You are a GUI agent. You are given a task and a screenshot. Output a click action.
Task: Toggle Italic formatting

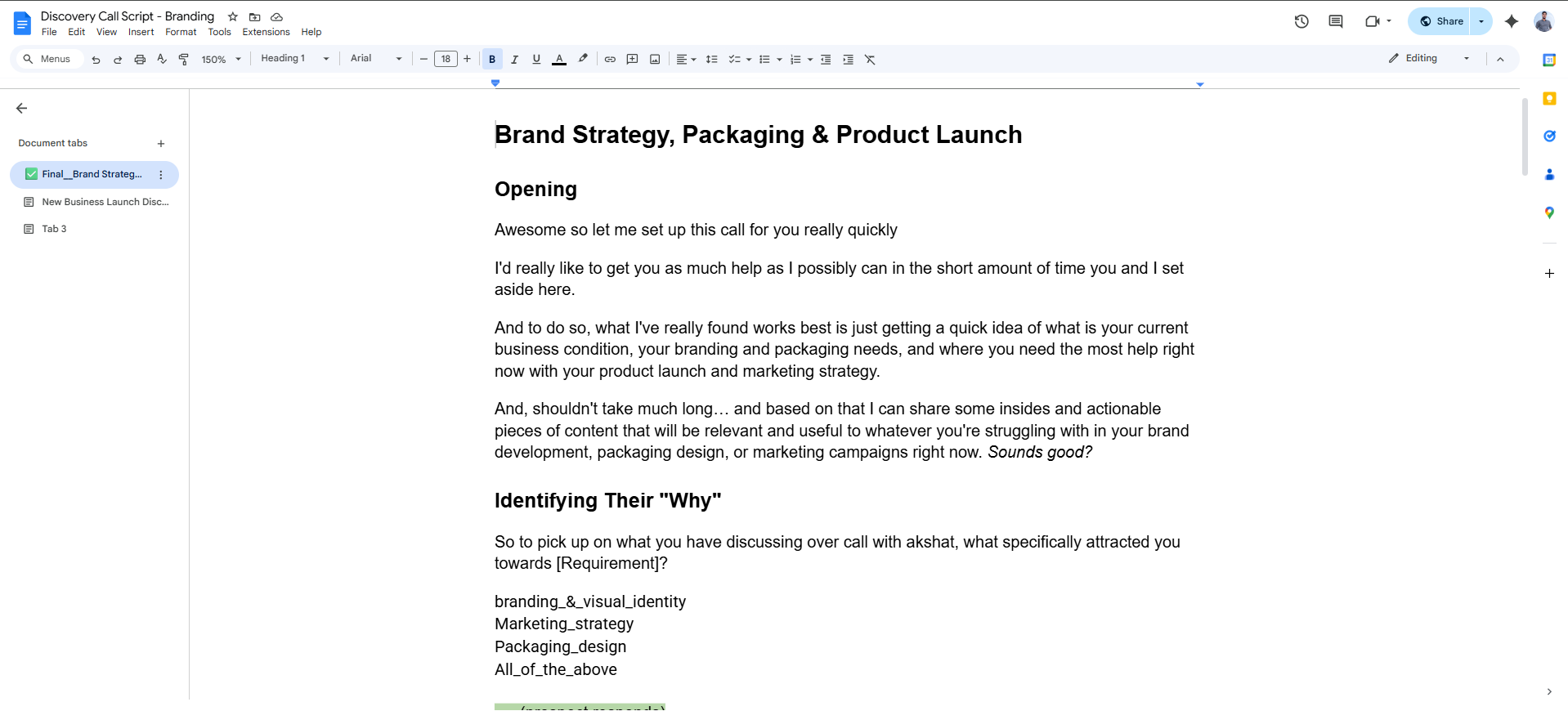point(514,60)
